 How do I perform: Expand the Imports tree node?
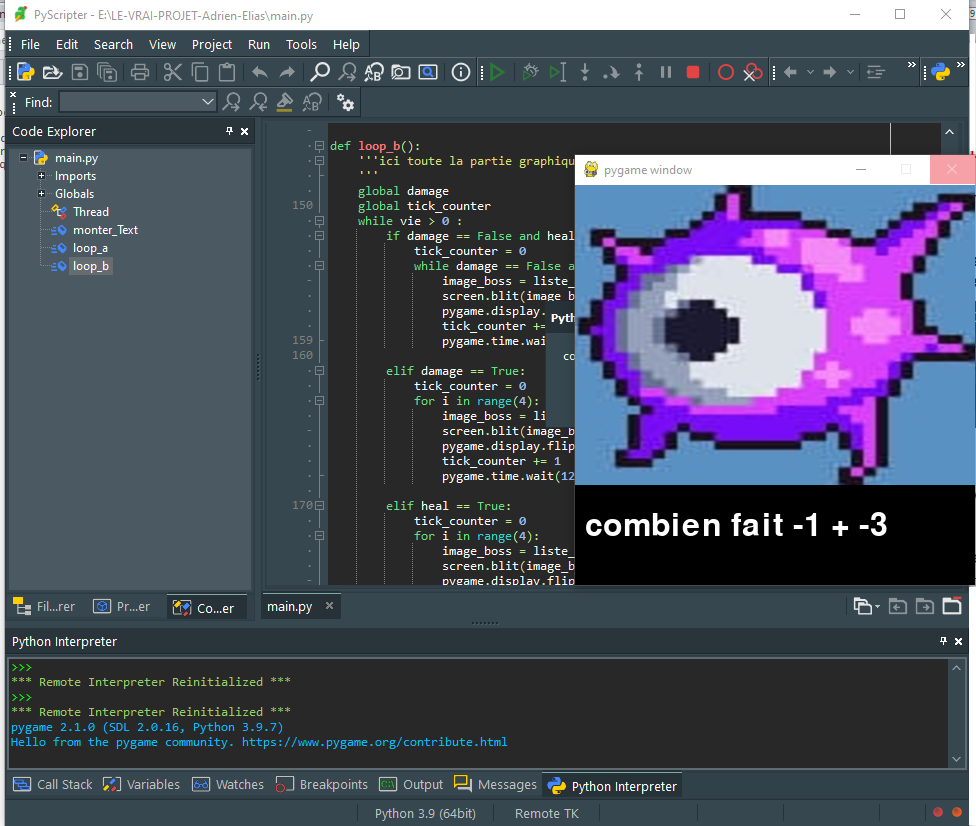pyautogui.click(x=42, y=176)
